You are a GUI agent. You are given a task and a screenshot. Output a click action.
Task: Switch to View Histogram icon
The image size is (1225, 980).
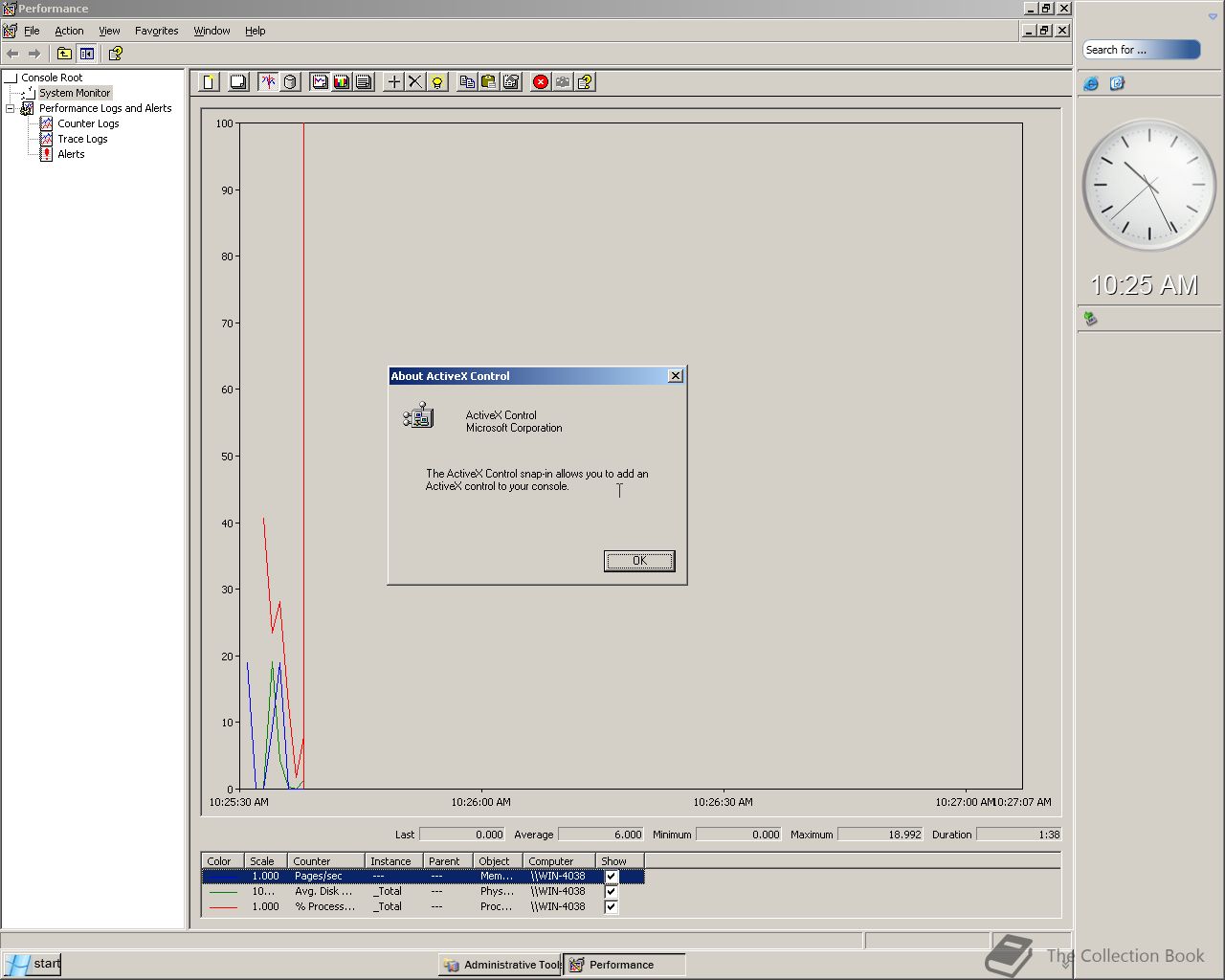pyautogui.click(x=342, y=82)
